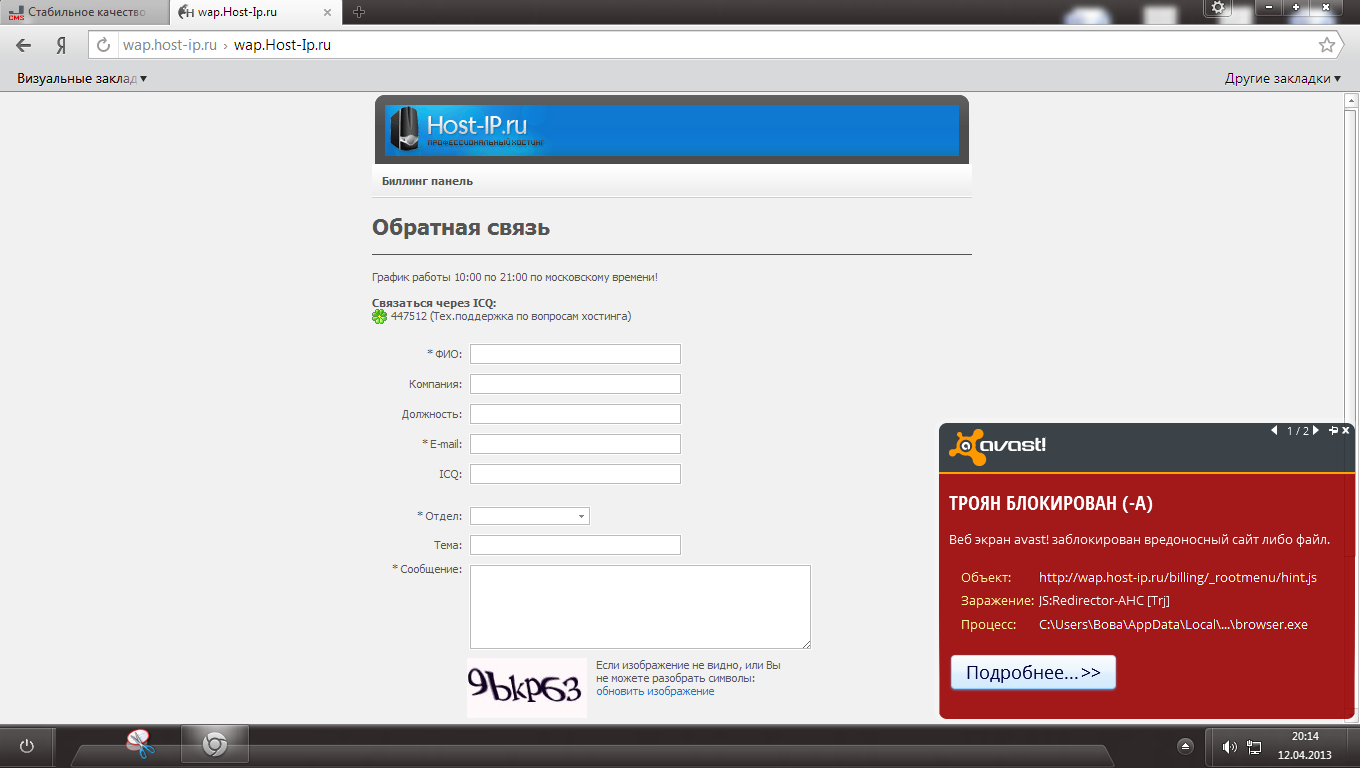Click the captcha image 9bkp63
Screen dimensions: 1360x768
527,688
